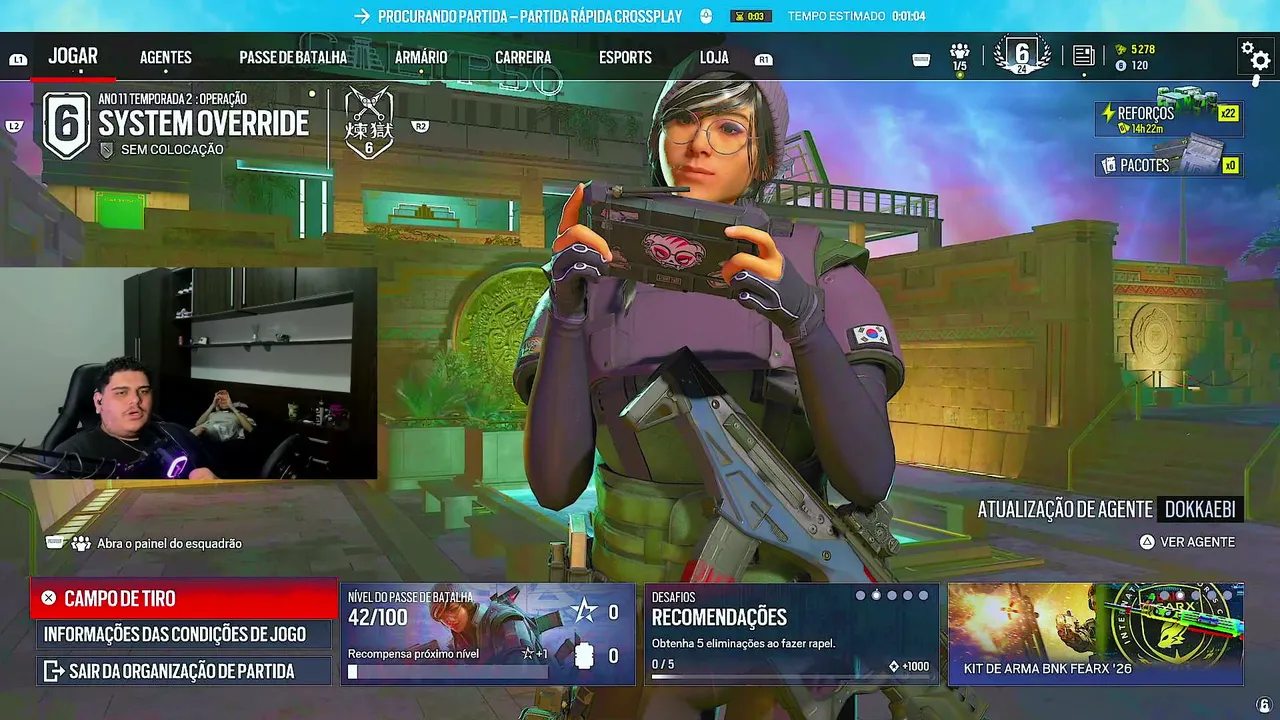Click the level 24 clearance badge

coord(1022,55)
